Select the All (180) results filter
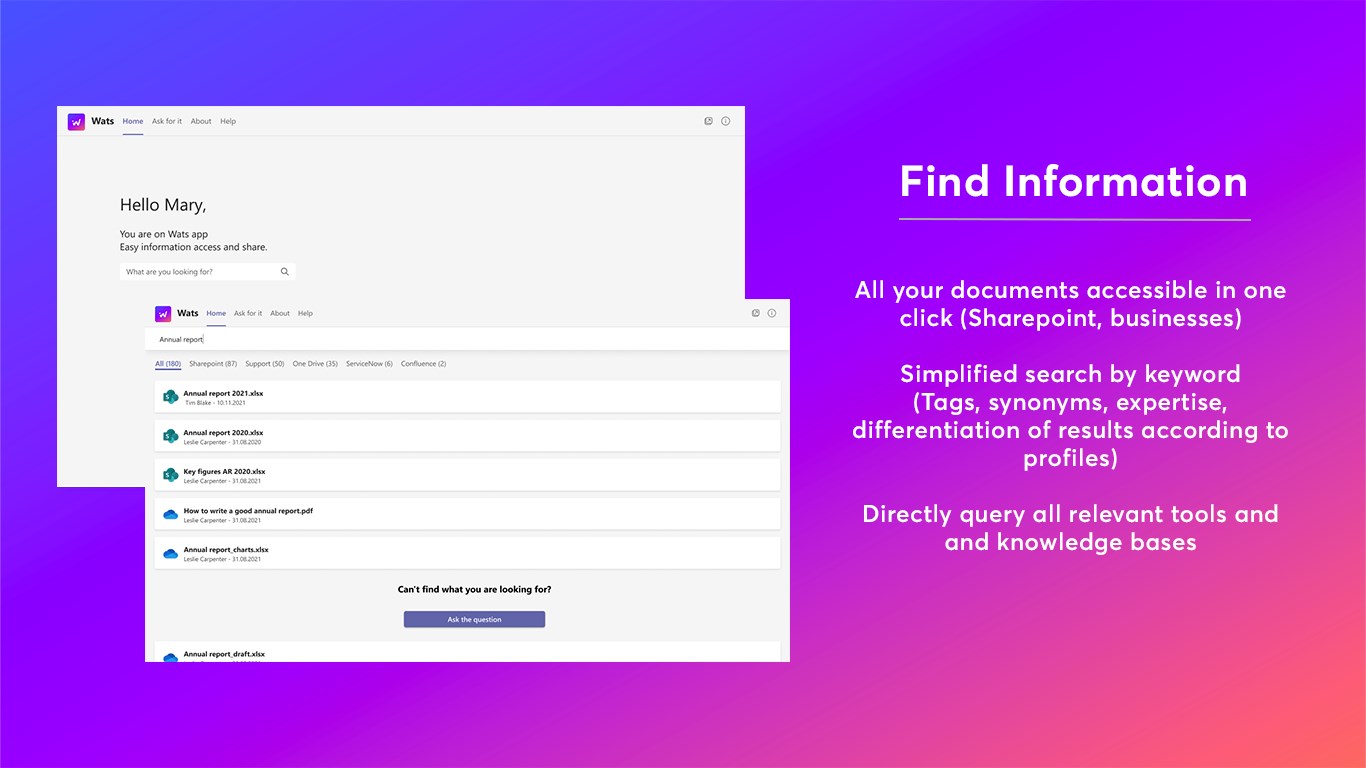Image resolution: width=1366 pixels, height=768 pixels. 168,364
